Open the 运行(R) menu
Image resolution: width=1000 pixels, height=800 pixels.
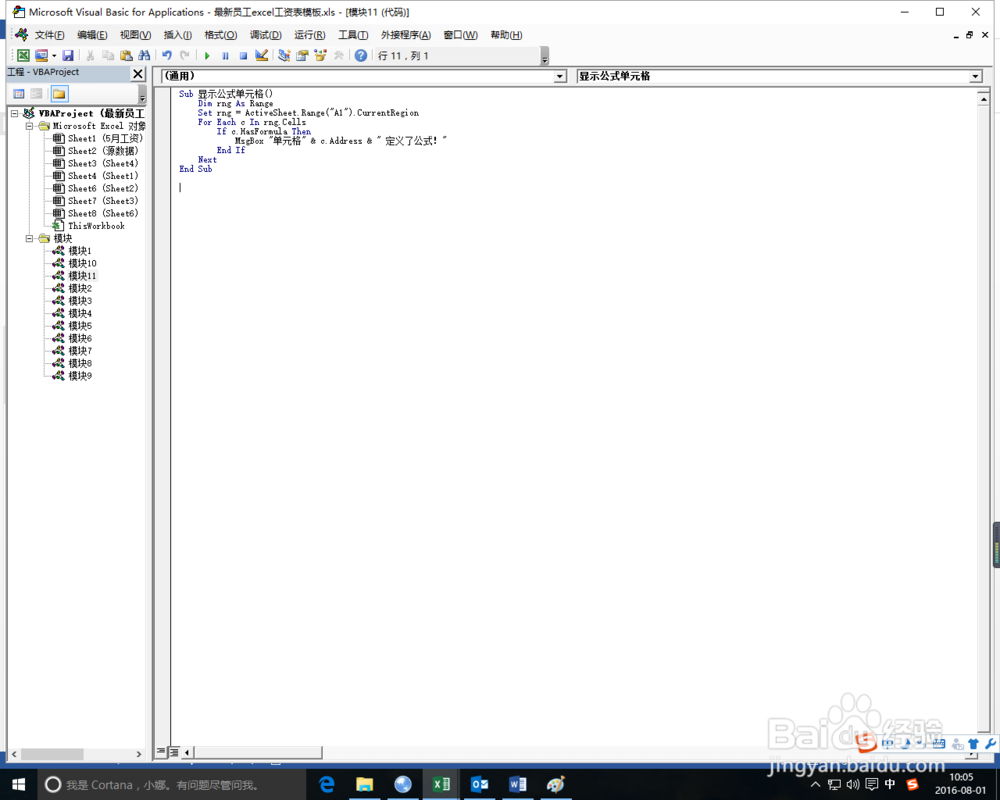click(x=309, y=35)
